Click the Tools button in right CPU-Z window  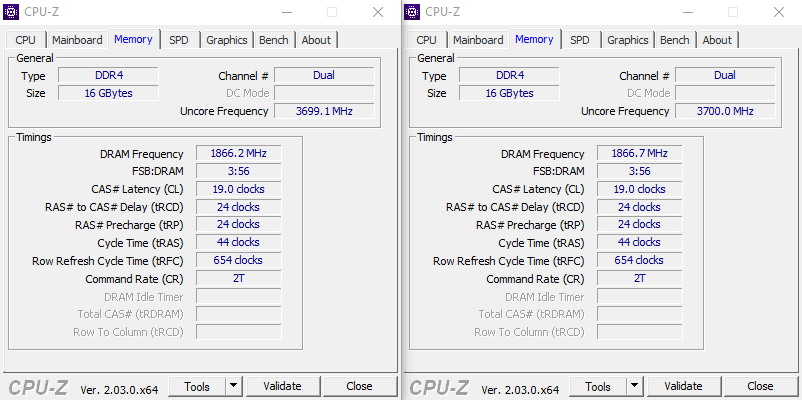pos(598,387)
